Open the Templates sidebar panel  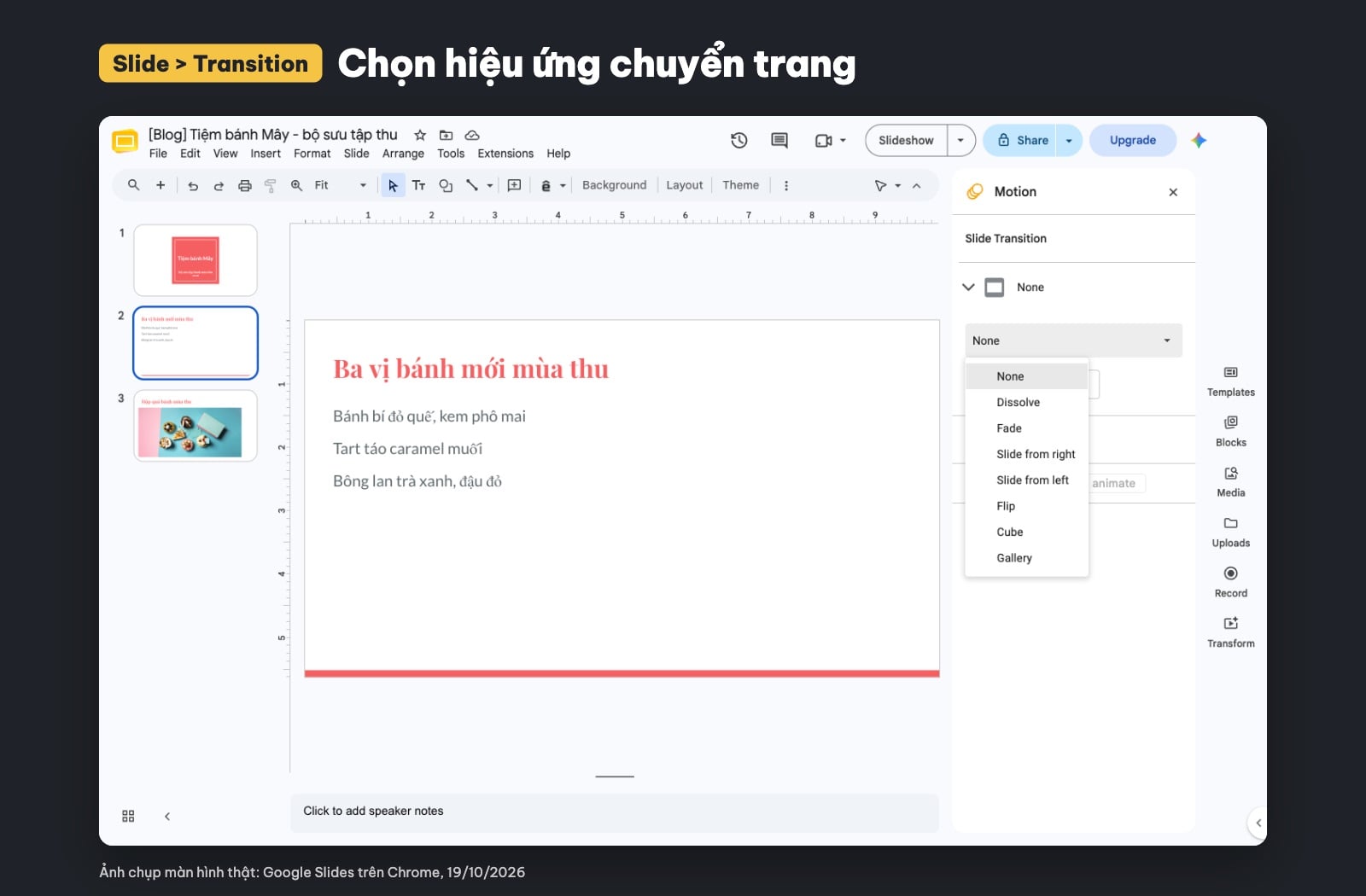click(1231, 381)
